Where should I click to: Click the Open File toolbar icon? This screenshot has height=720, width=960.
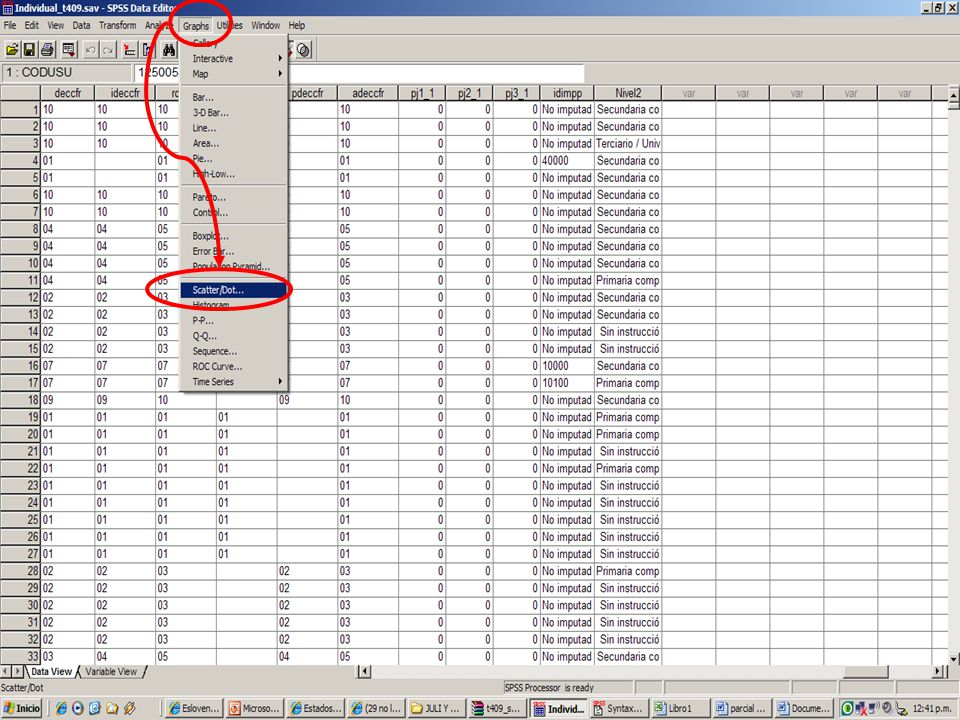(x=12, y=50)
